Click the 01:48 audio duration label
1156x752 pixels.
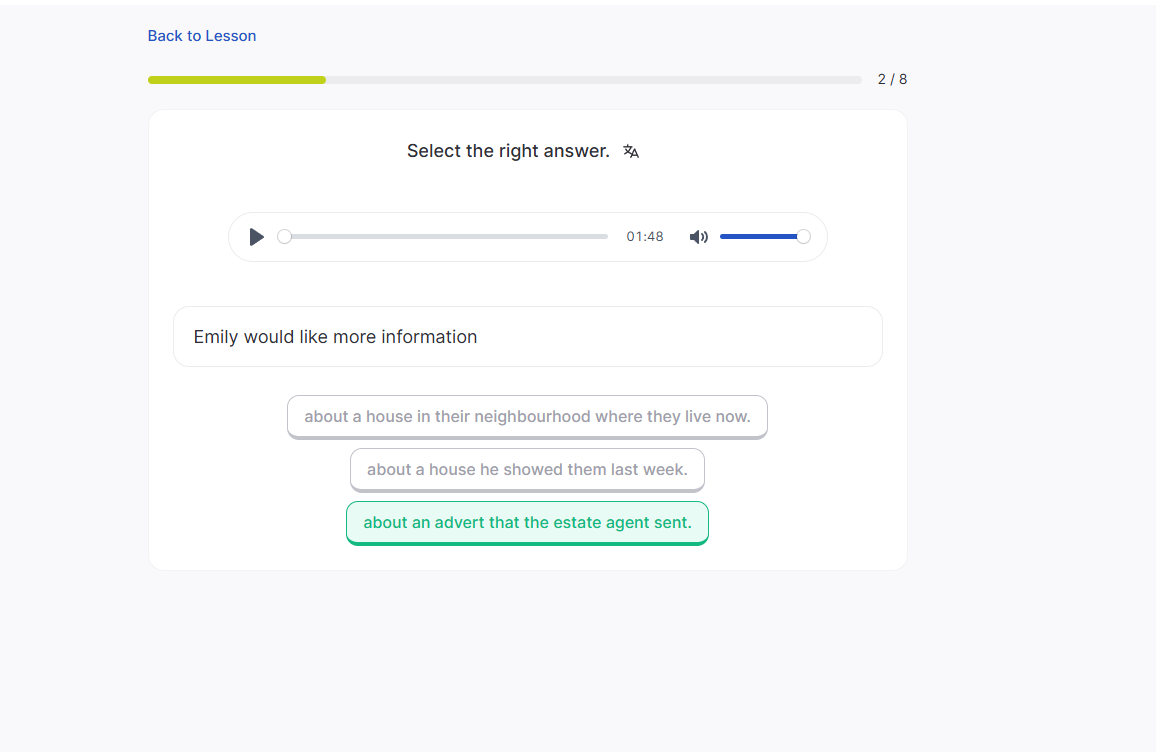tap(645, 237)
